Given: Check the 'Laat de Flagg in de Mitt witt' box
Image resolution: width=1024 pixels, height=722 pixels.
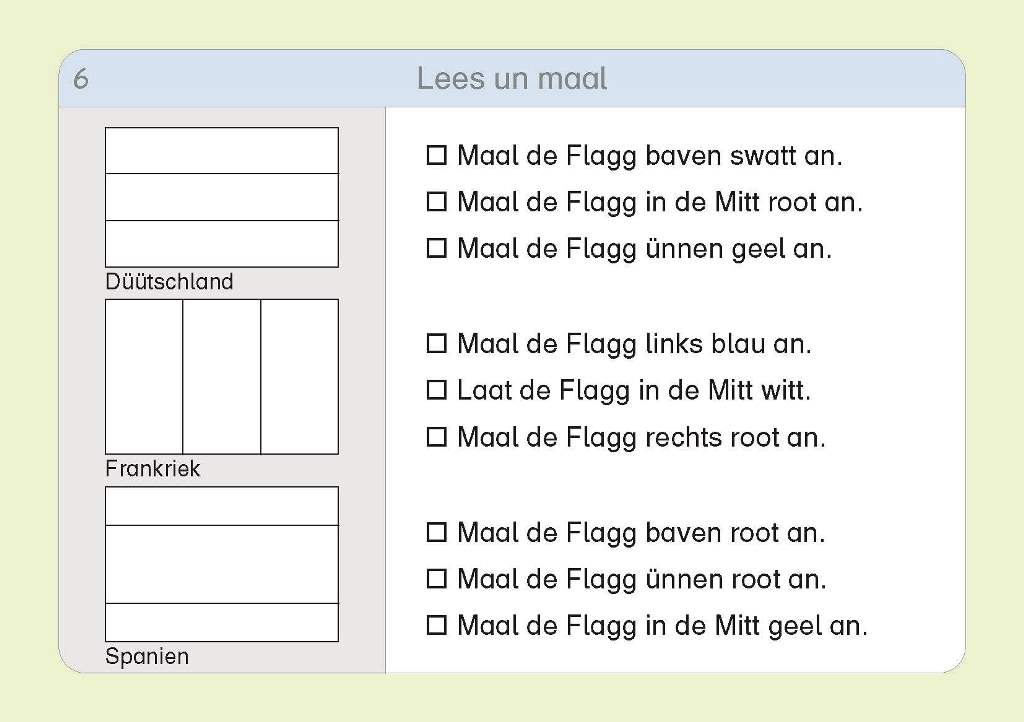Looking at the screenshot, I should click(x=436, y=390).
